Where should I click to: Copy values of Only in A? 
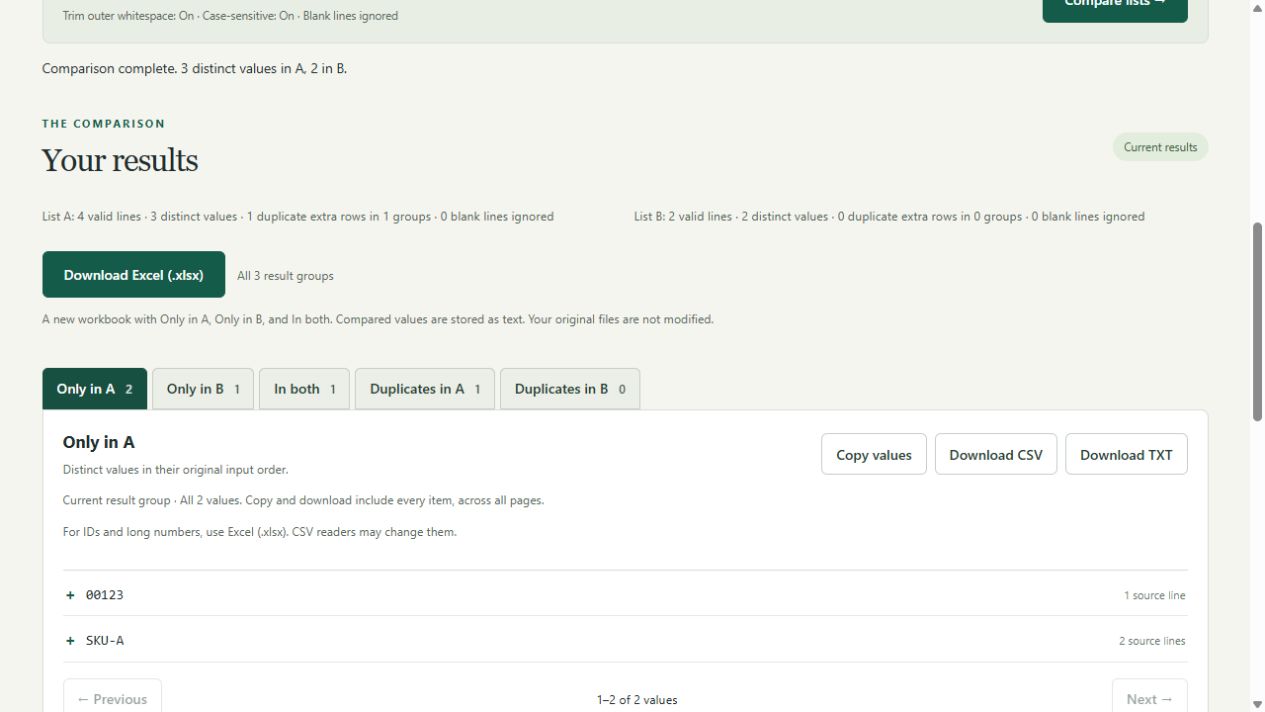click(x=874, y=454)
